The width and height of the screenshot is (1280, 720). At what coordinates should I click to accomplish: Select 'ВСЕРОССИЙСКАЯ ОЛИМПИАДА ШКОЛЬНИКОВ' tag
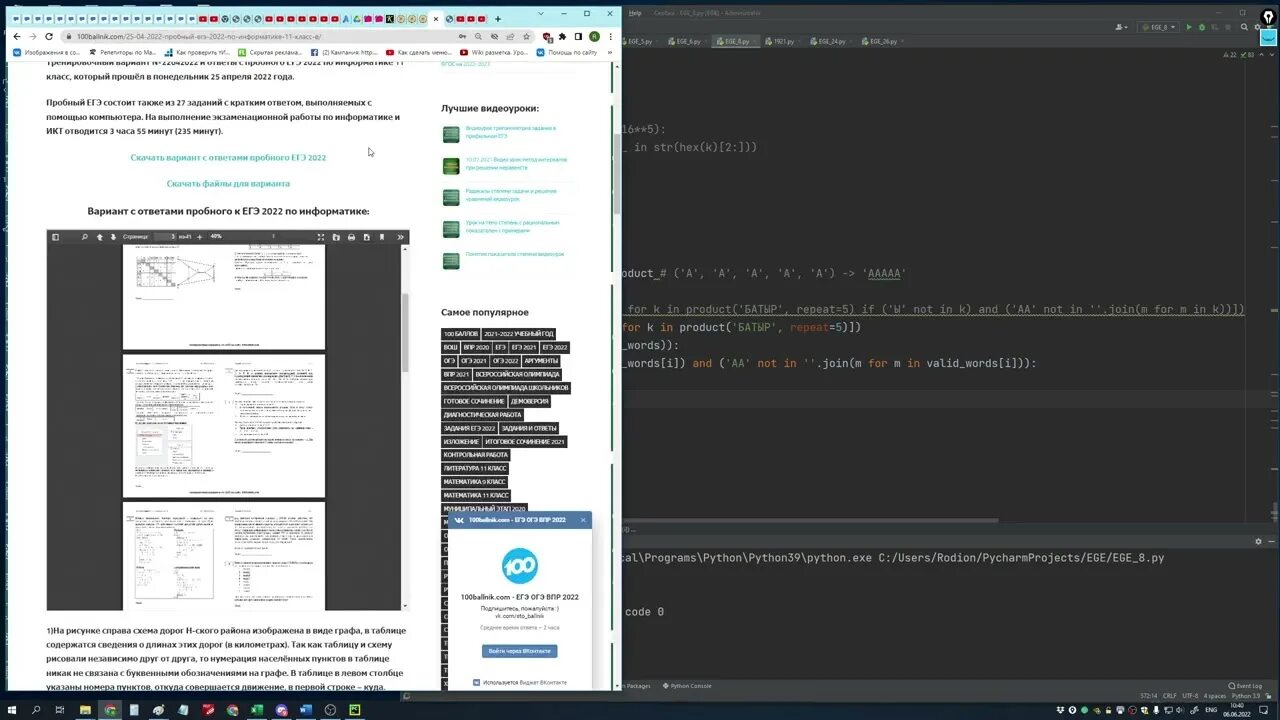(506, 387)
